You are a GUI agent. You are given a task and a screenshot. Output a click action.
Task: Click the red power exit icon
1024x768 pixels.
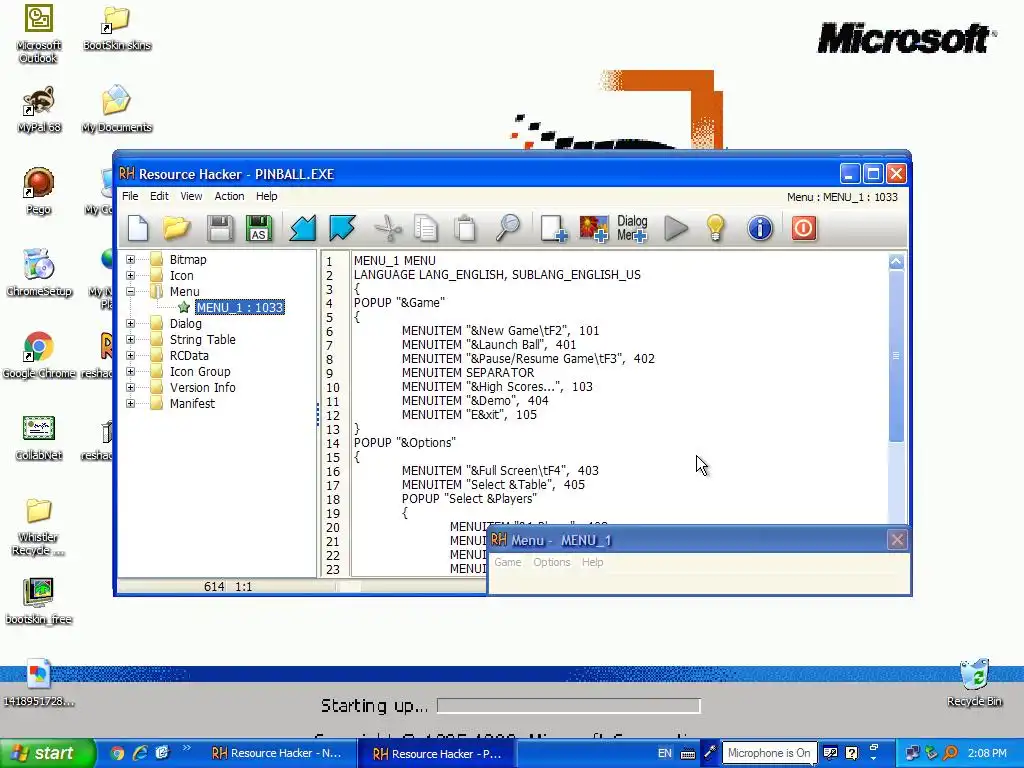(803, 229)
